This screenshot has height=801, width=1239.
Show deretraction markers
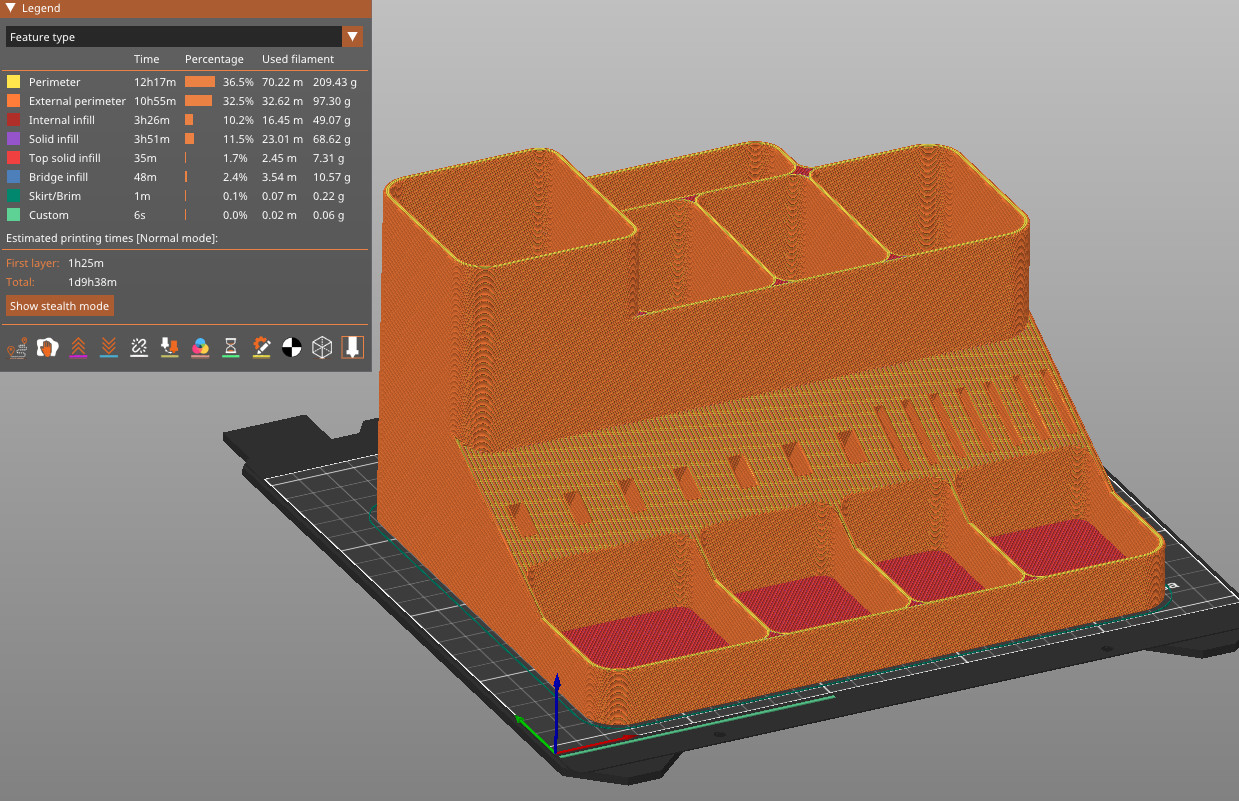pyautogui.click(x=108, y=347)
